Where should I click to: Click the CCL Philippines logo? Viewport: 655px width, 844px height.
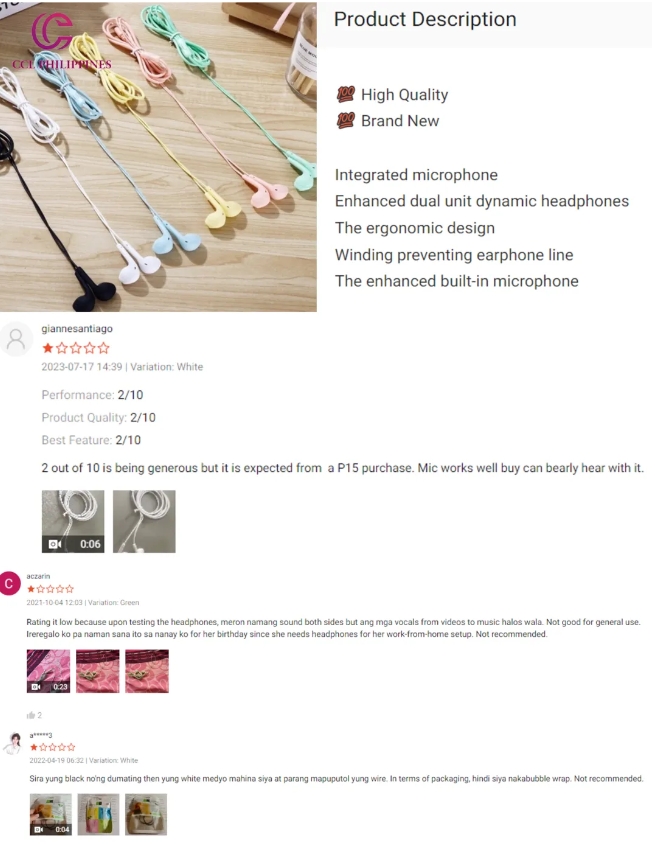coord(61,41)
